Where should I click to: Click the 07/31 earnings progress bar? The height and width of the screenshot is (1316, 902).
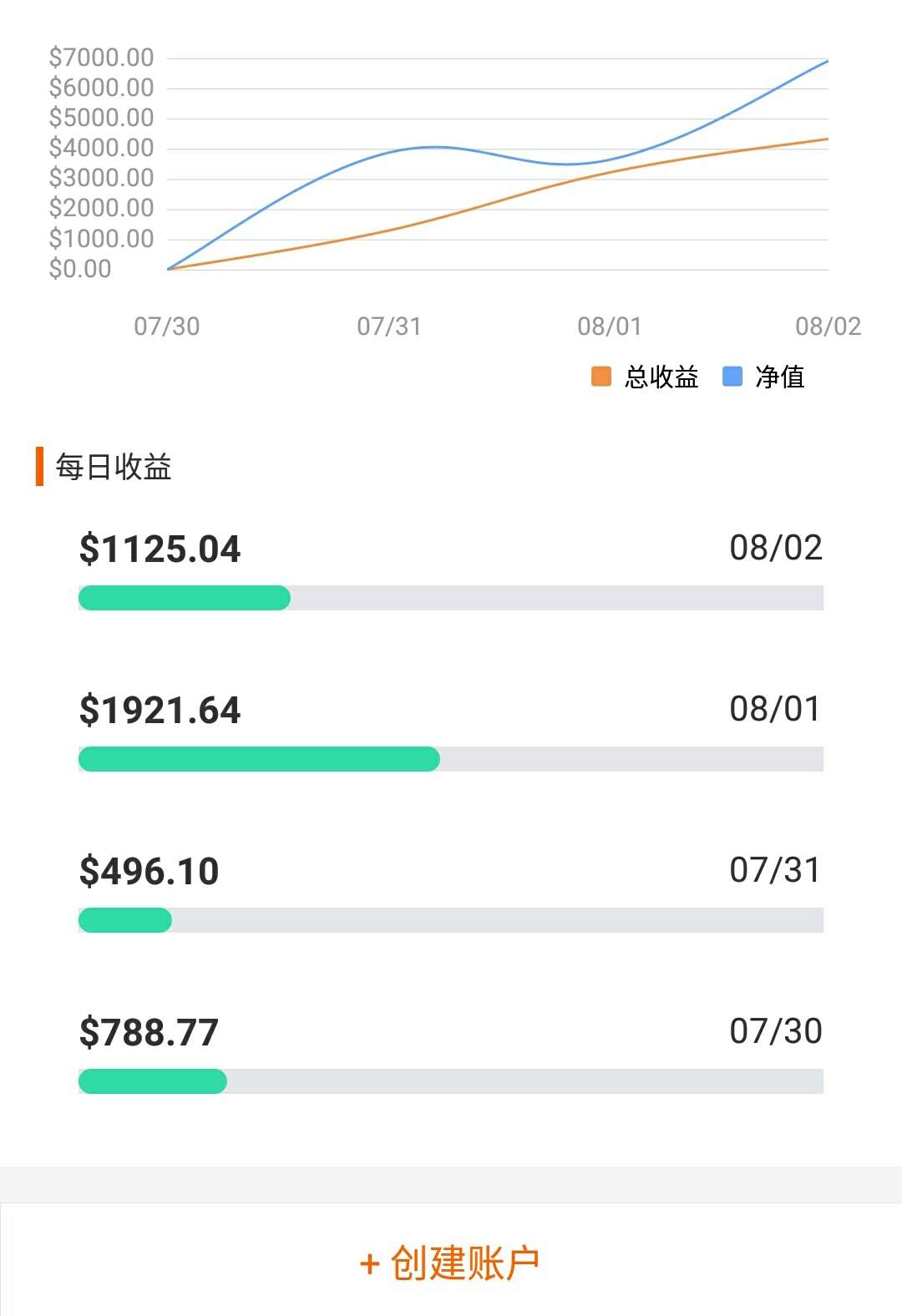tap(451, 920)
